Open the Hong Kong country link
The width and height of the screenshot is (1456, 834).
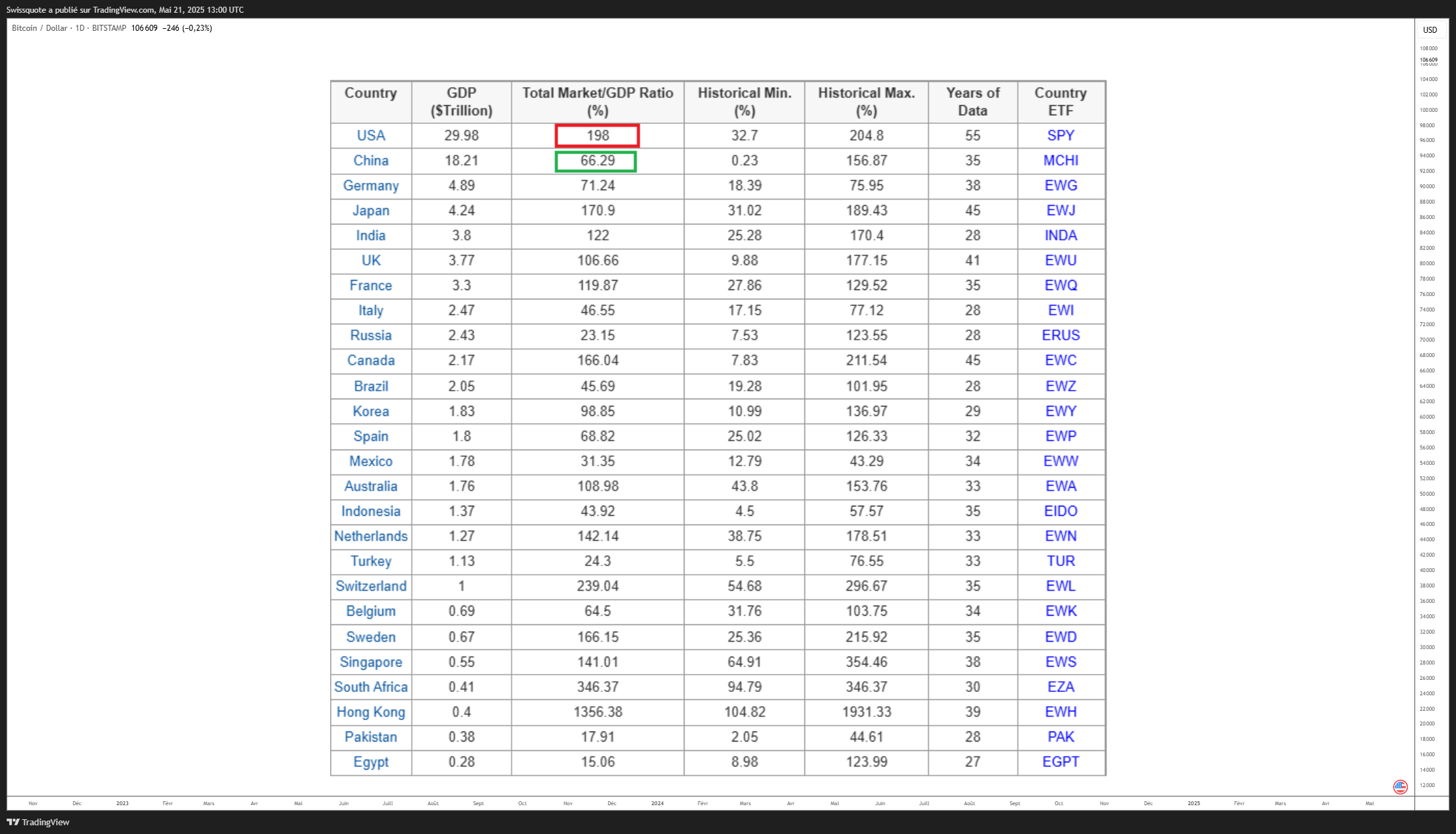371,712
